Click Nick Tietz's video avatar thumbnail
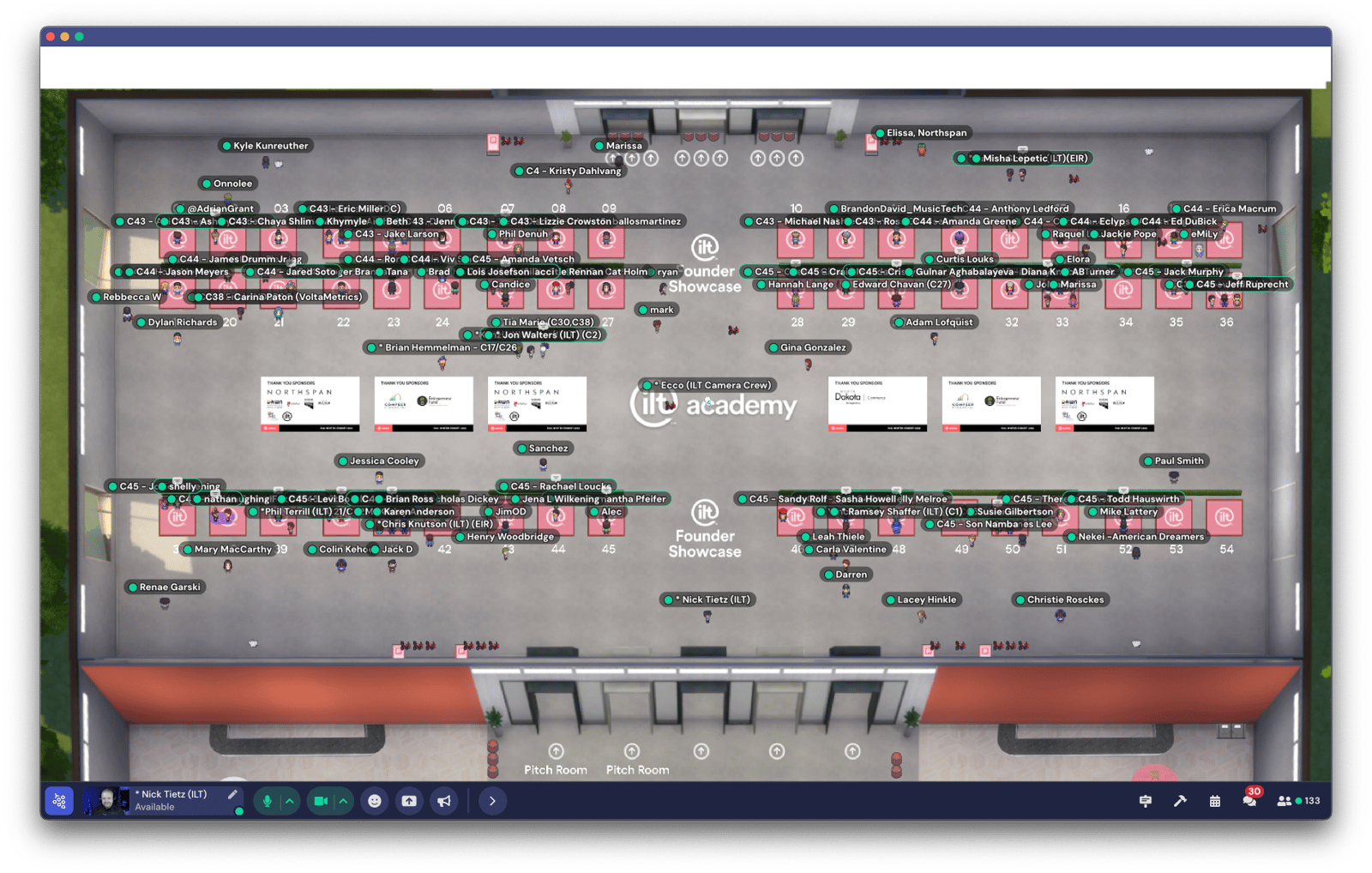 tap(106, 801)
